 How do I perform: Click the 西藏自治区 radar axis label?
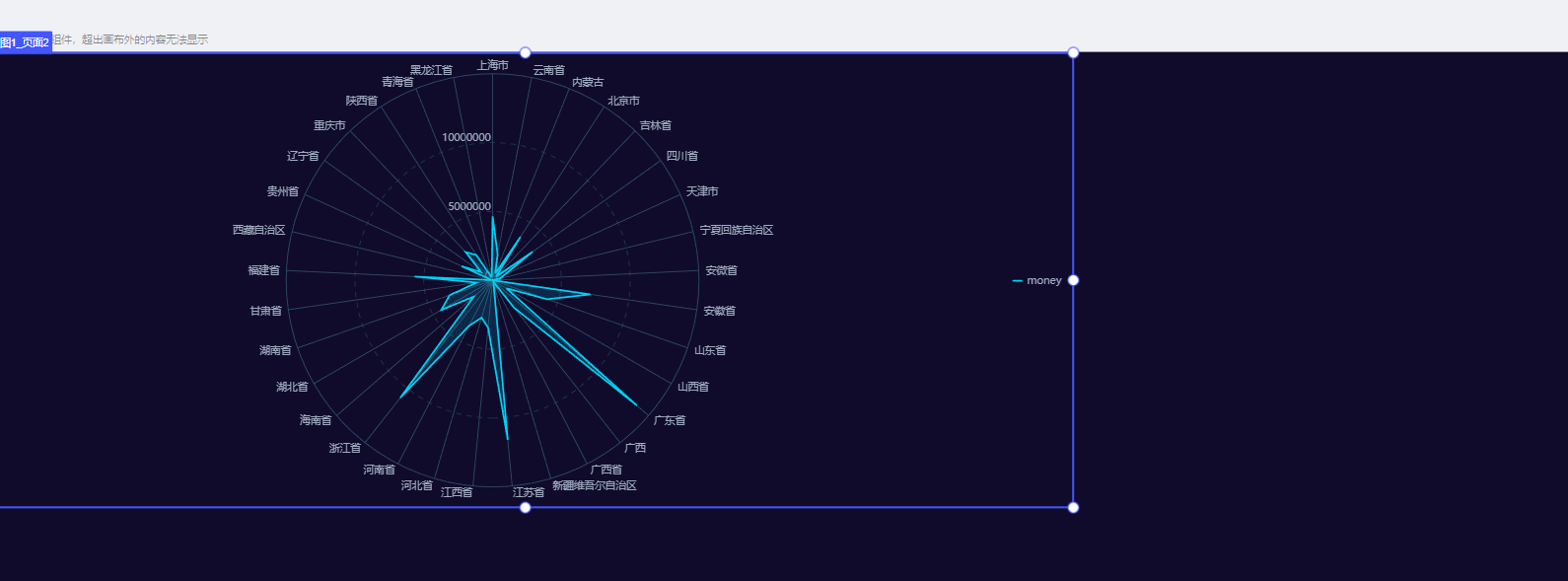click(x=259, y=230)
